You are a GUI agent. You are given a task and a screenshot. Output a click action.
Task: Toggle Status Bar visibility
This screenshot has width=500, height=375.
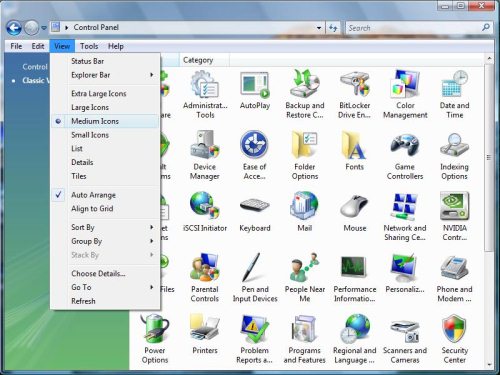[x=105, y=61]
